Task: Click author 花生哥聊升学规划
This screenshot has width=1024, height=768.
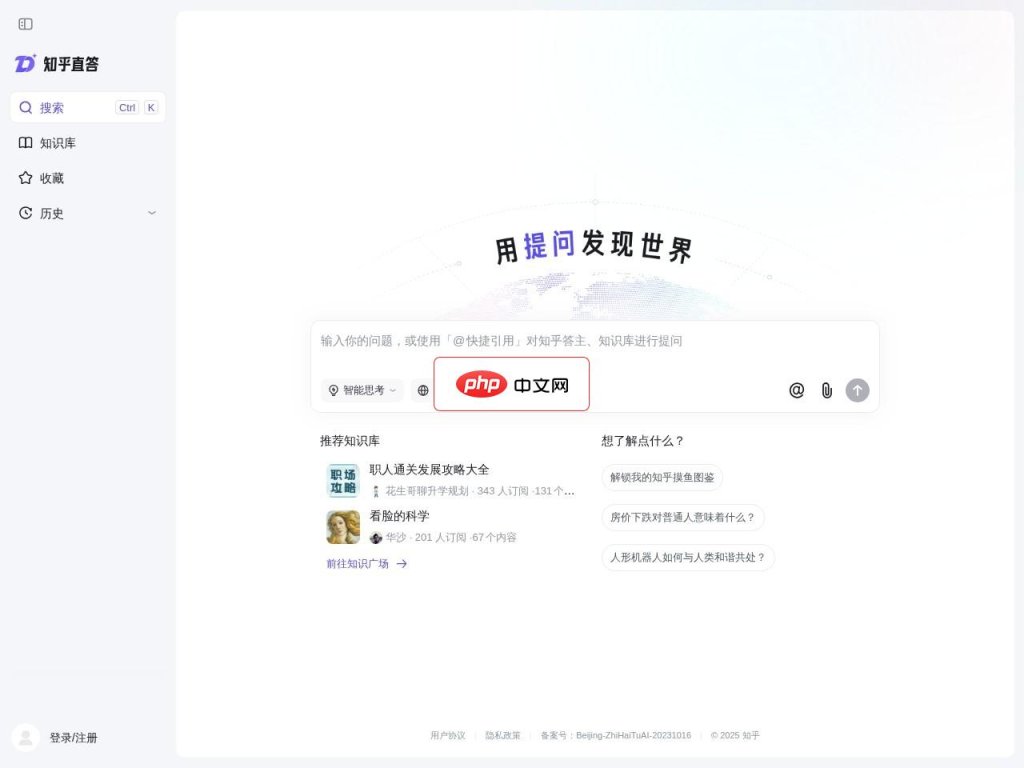Action: click(x=426, y=491)
